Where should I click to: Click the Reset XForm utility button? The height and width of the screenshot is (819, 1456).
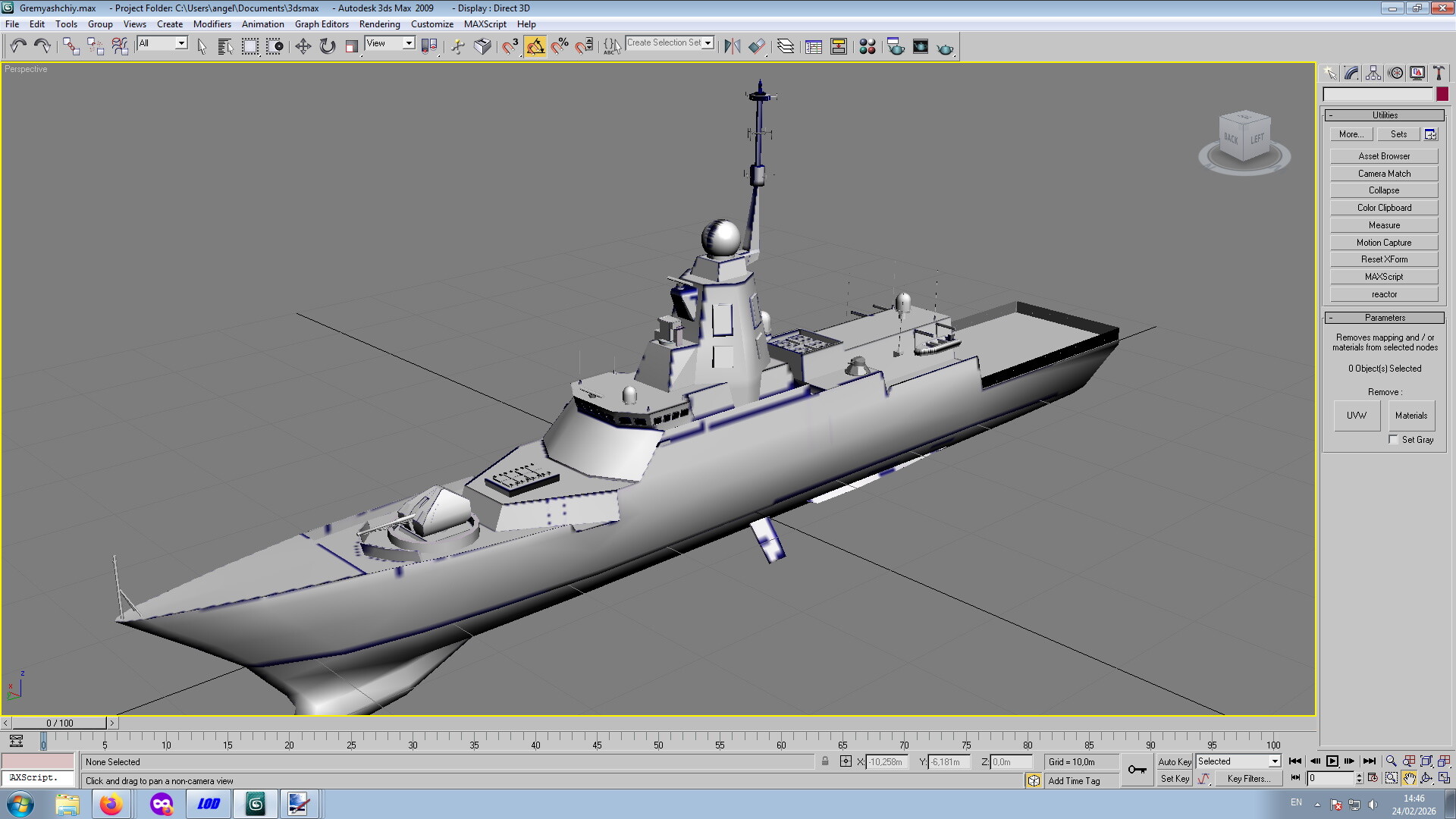point(1383,259)
